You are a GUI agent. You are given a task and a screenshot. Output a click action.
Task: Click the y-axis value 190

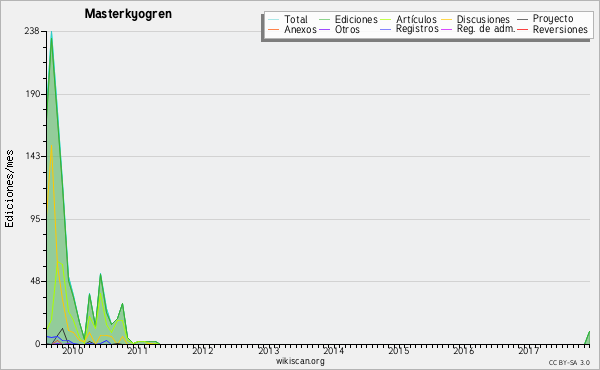click(33, 94)
